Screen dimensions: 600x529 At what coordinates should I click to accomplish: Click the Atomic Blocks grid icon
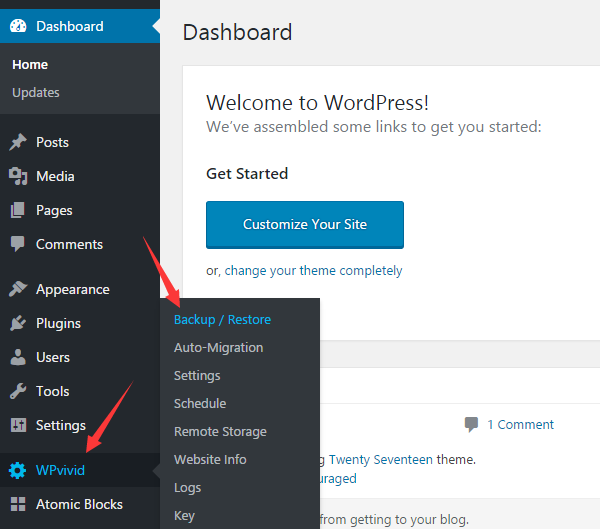pyautogui.click(x=18, y=504)
